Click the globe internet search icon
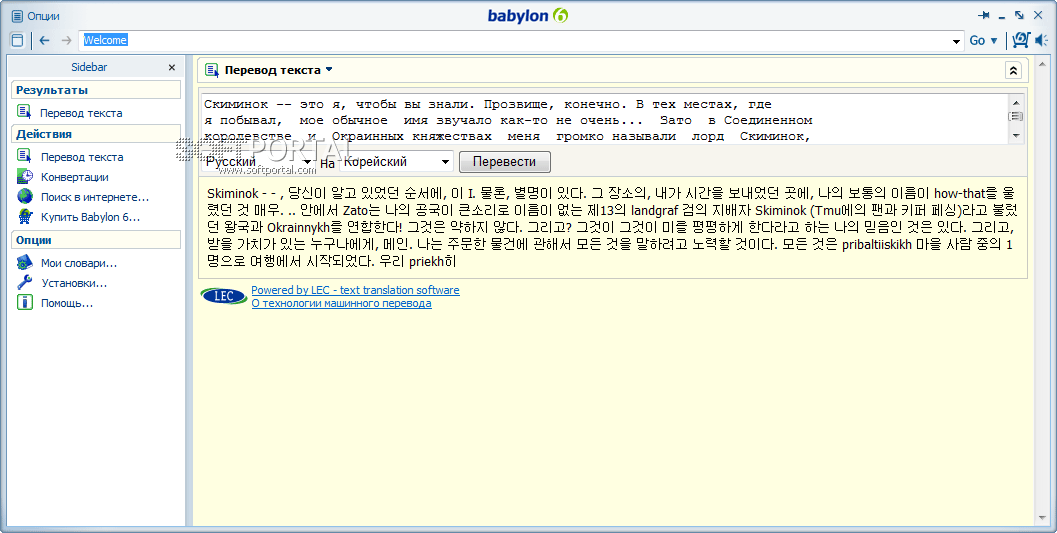 25,196
